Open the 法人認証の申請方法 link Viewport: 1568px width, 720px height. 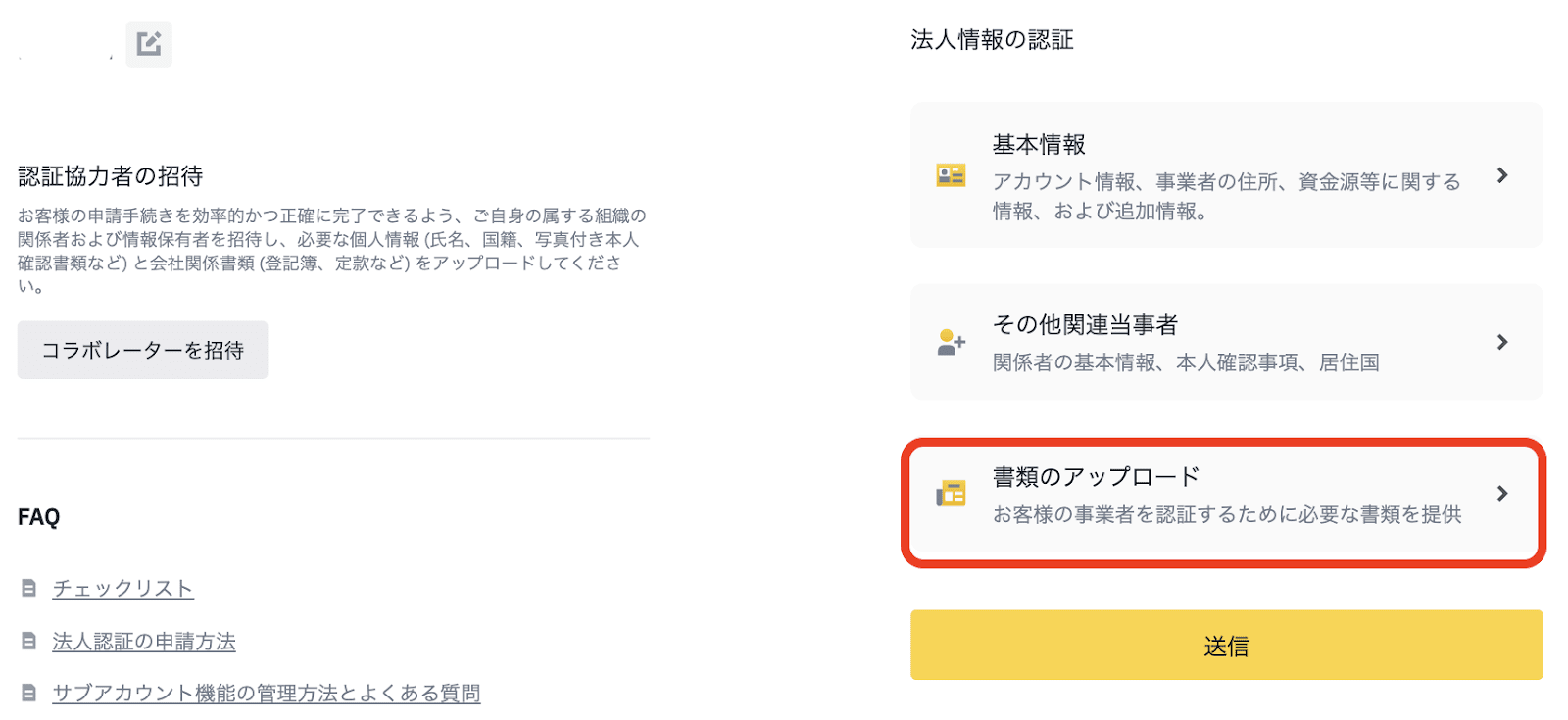pyautogui.click(x=144, y=642)
